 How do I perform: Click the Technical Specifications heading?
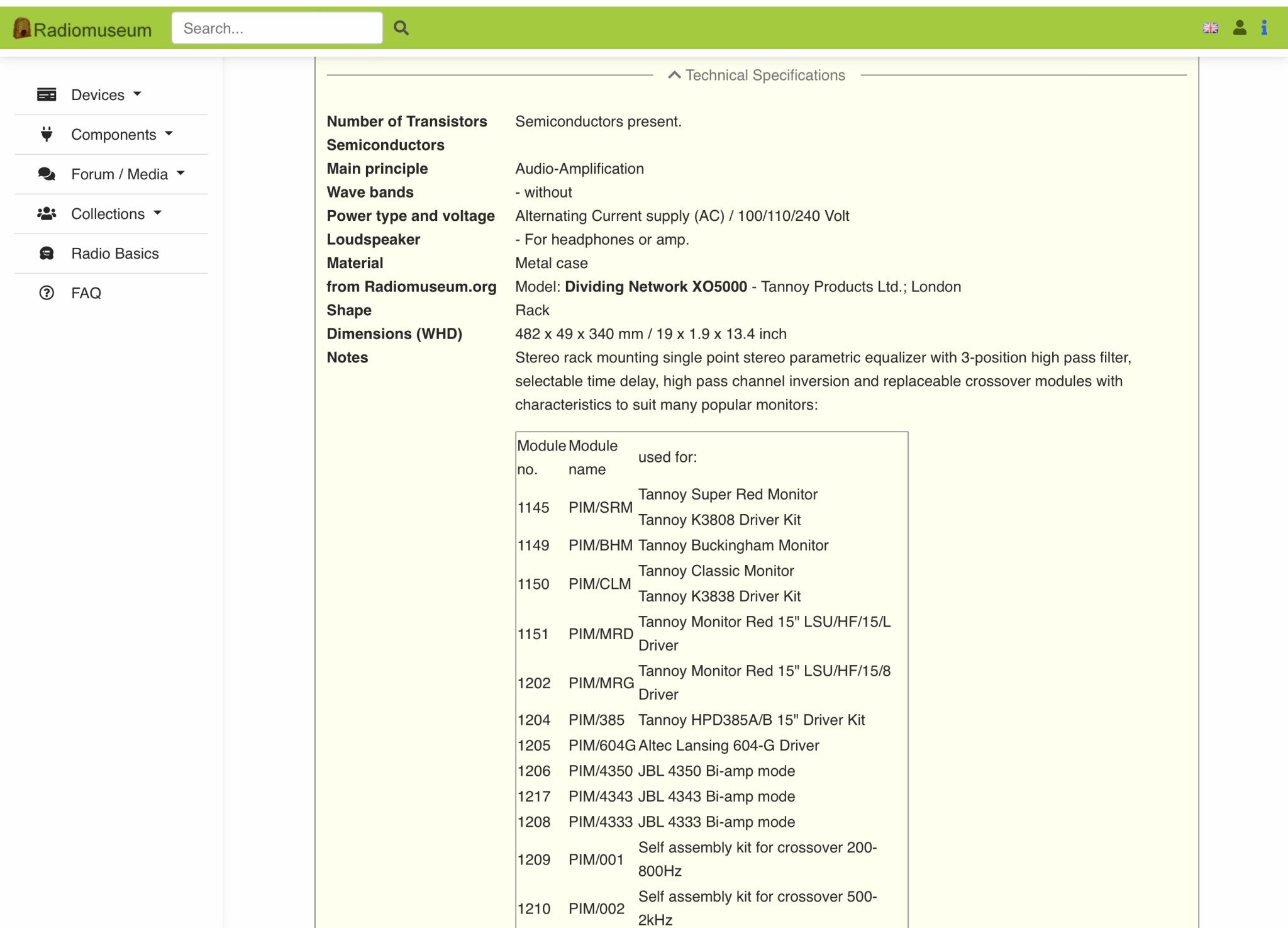pyautogui.click(x=765, y=75)
